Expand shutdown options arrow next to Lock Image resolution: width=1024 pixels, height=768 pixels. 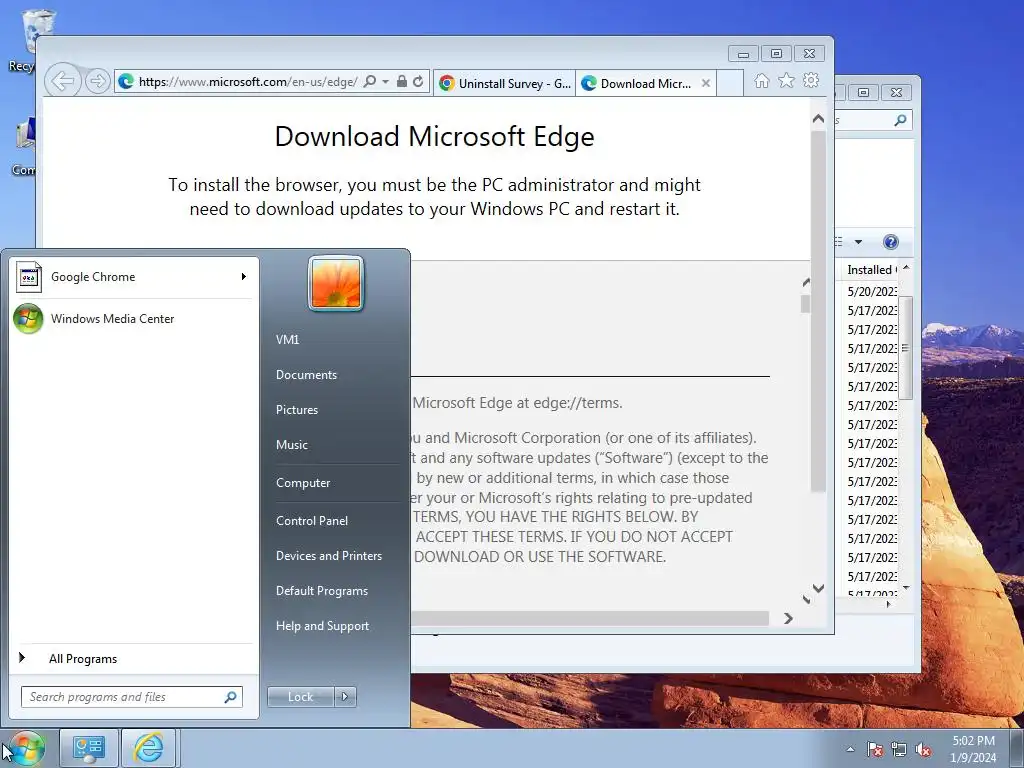[x=345, y=697]
